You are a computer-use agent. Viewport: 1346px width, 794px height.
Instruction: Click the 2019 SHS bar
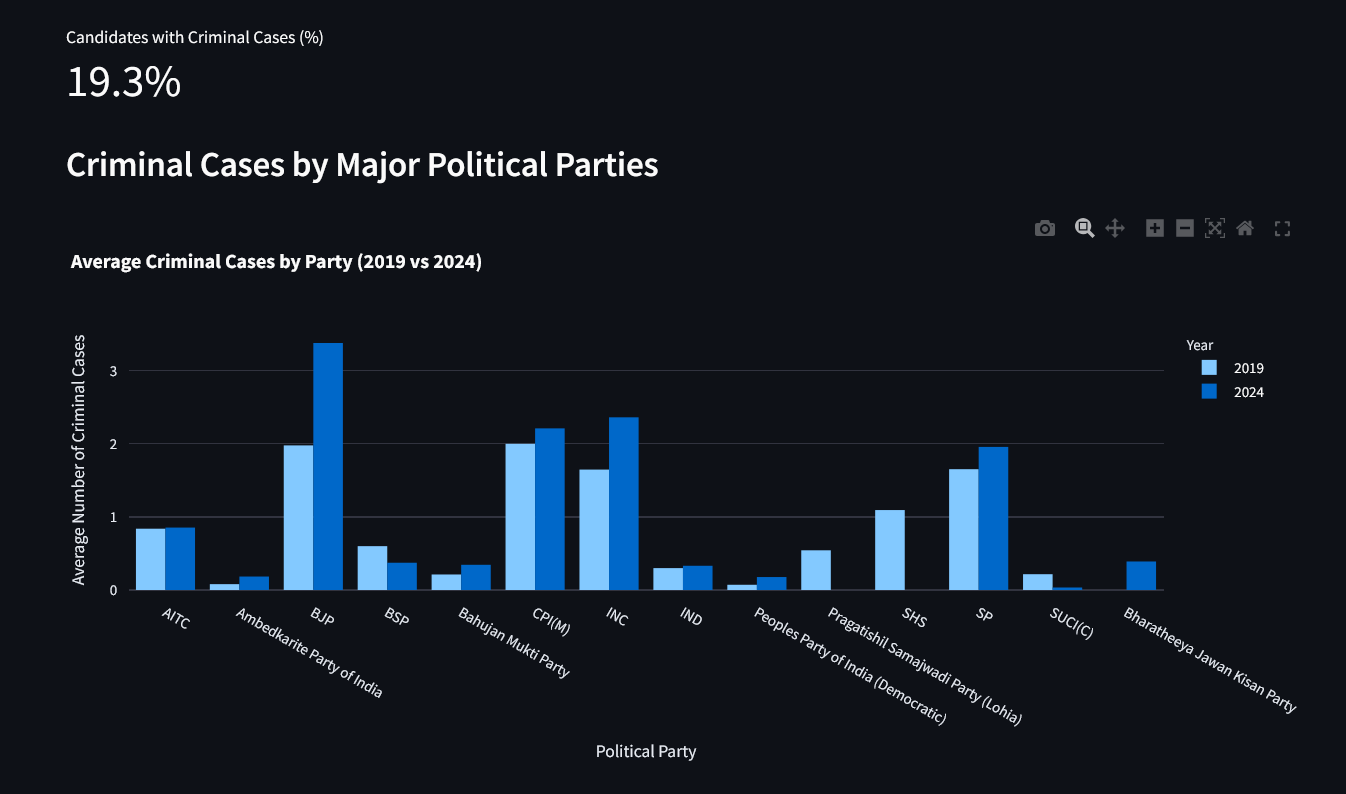coord(890,550)
